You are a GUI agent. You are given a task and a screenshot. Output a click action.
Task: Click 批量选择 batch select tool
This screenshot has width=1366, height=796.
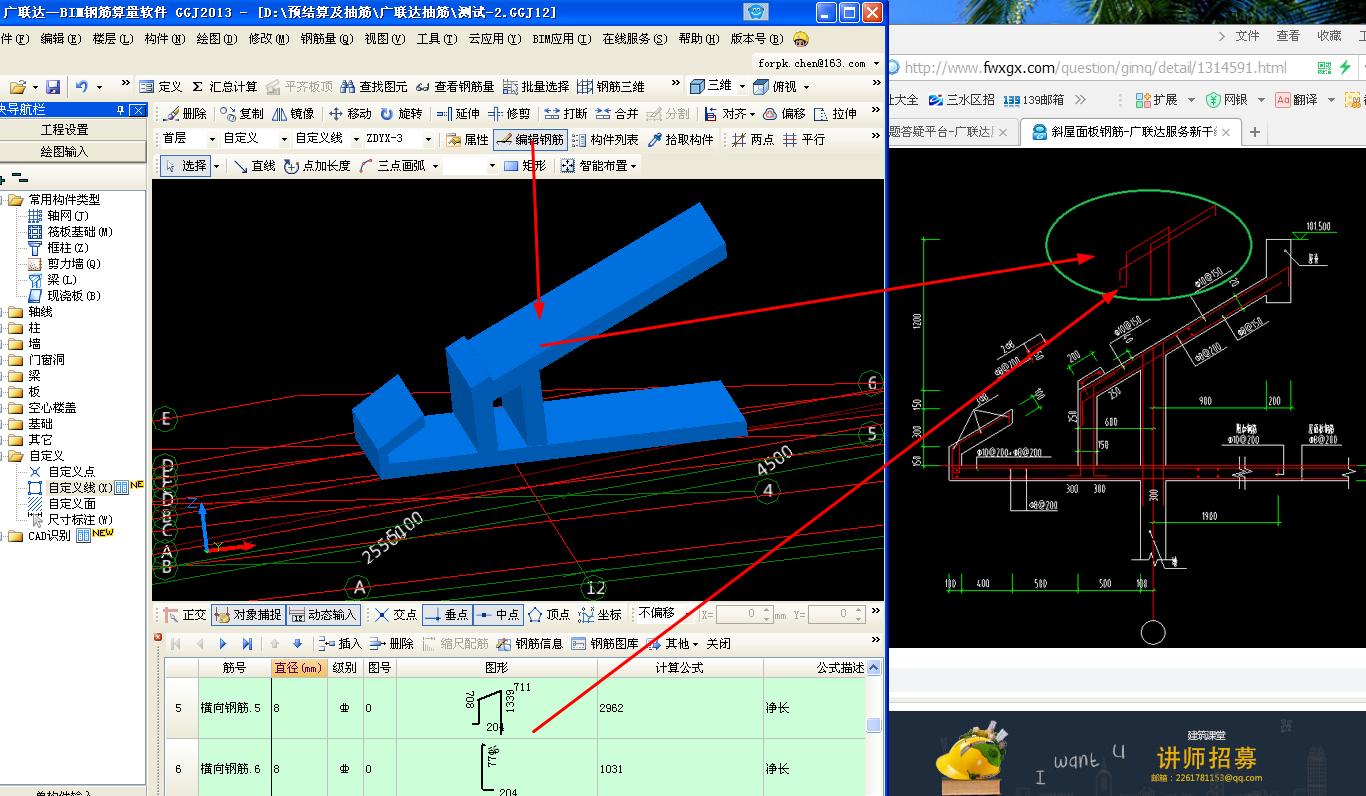tap(536, 87)
